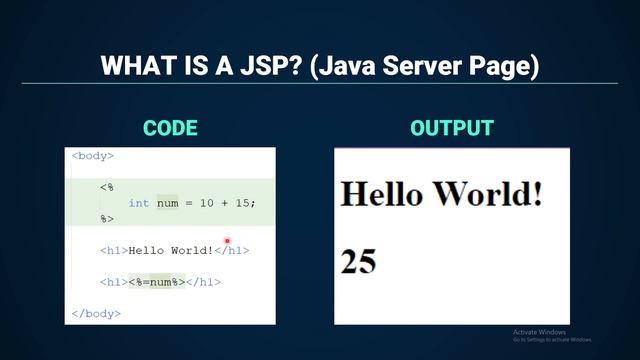Click the '<%' scriptlet opening line
This screenshot has height=360, width=640.
coord(107,187)
